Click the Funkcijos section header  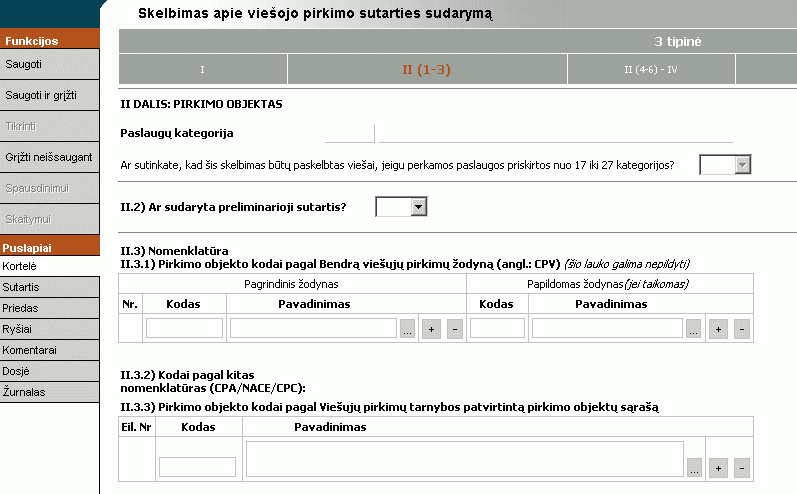pyautogui.click(x=49, y=40)
